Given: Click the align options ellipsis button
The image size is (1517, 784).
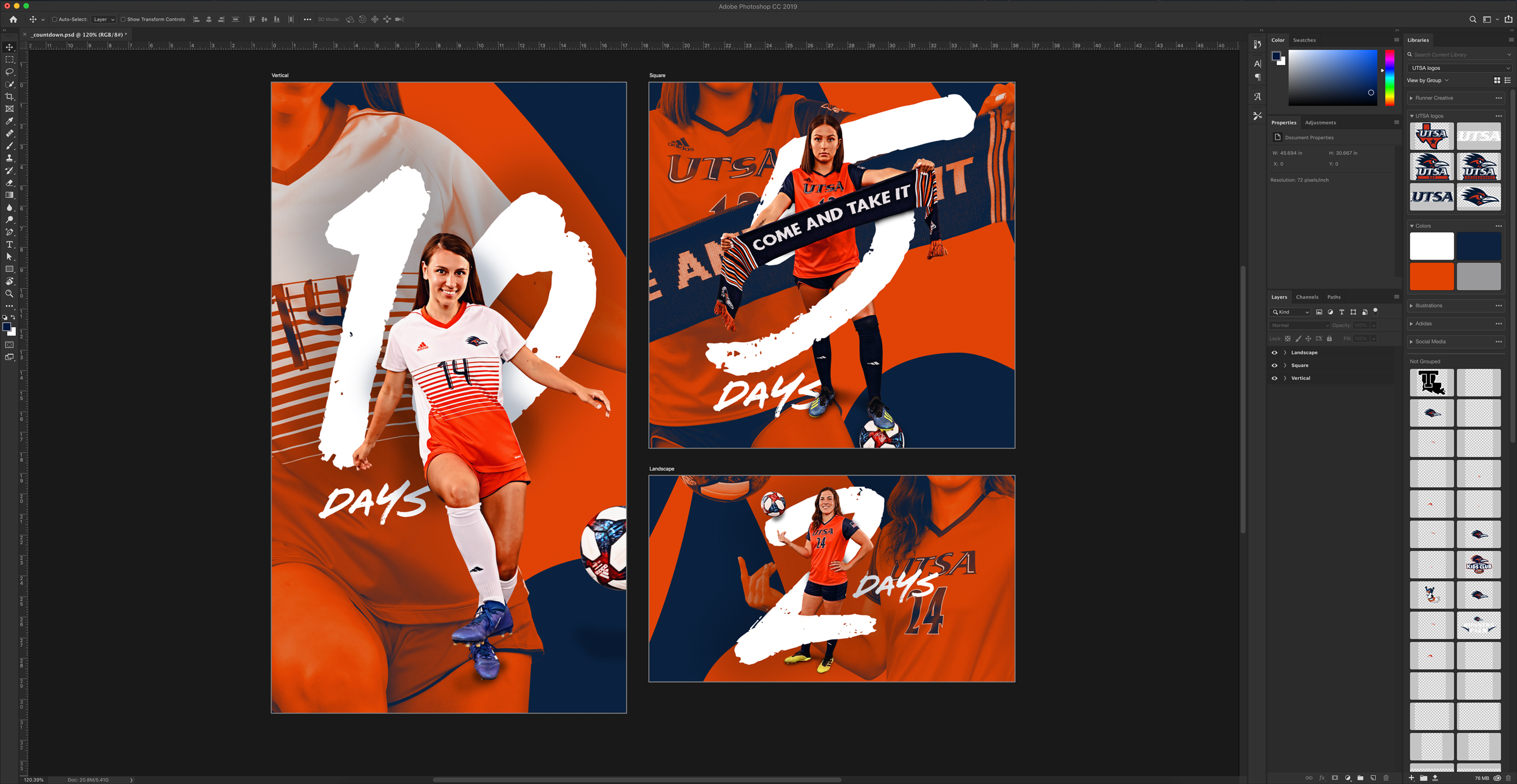Looking at the screenshot, I should point(308,19).
